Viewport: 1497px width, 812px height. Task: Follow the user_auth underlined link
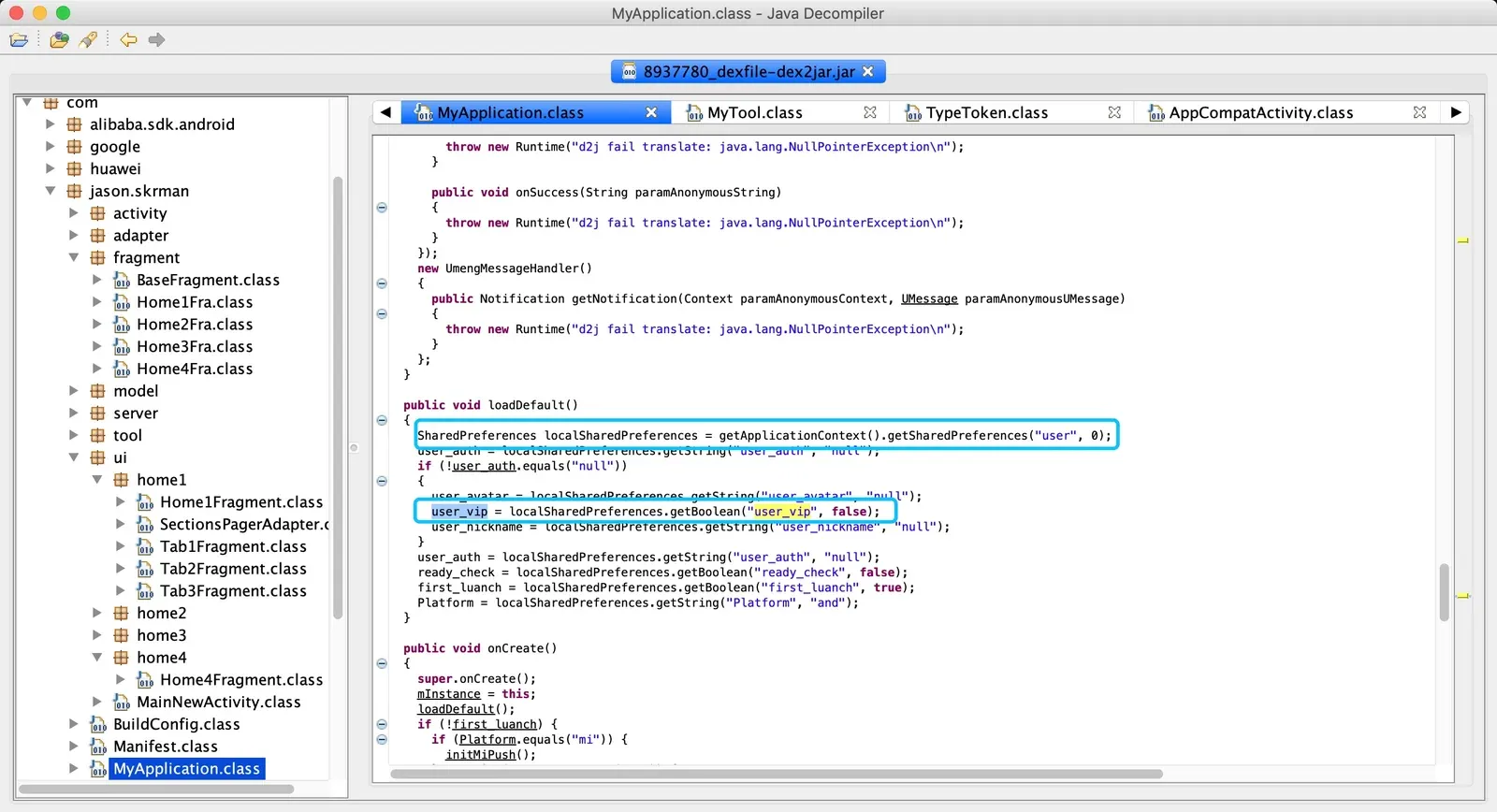[484, 466]
